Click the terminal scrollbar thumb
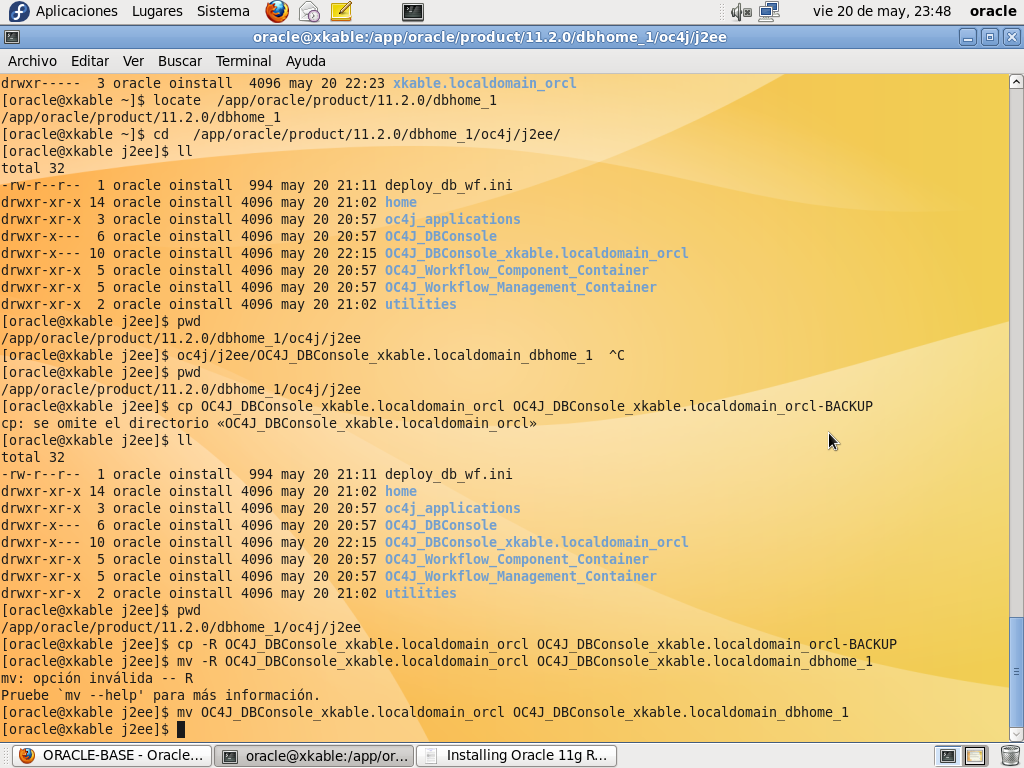The height and width of the screenshot is (768, 1024). click(1016, 671)
